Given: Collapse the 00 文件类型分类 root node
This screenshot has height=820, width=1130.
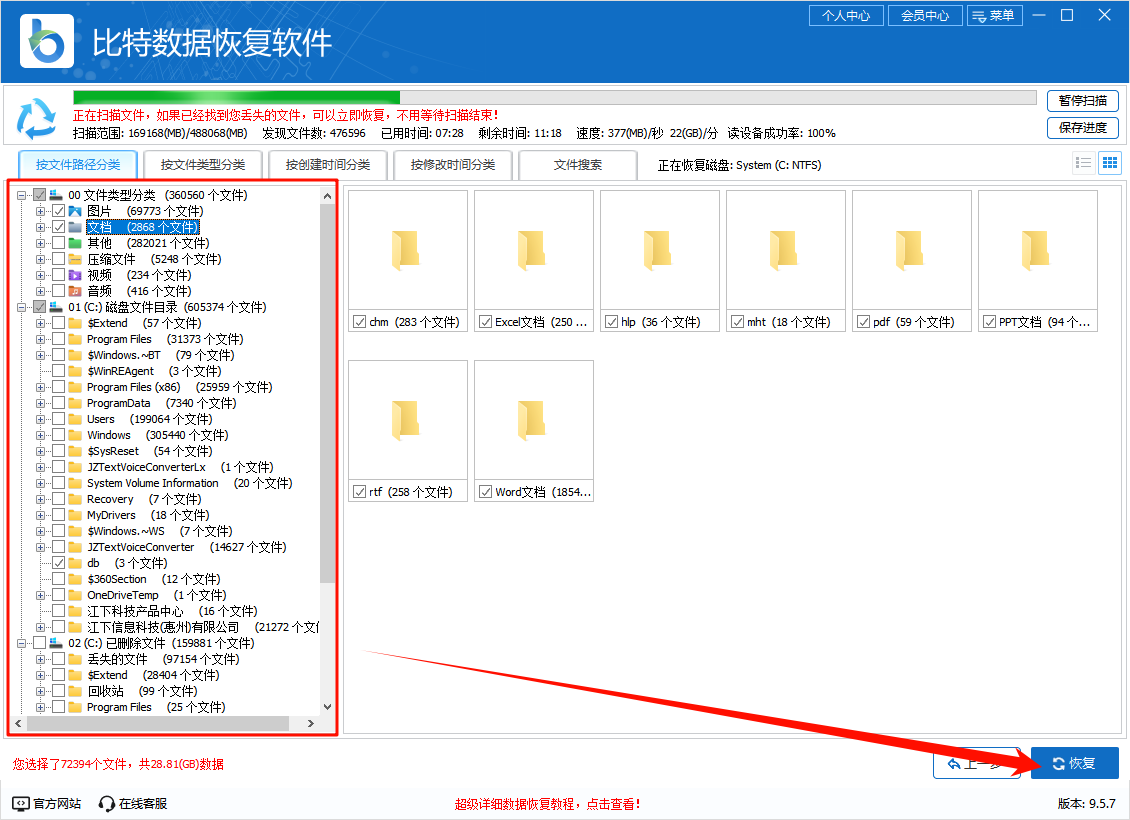Looking at the screenshot, I should click(22, 195).
